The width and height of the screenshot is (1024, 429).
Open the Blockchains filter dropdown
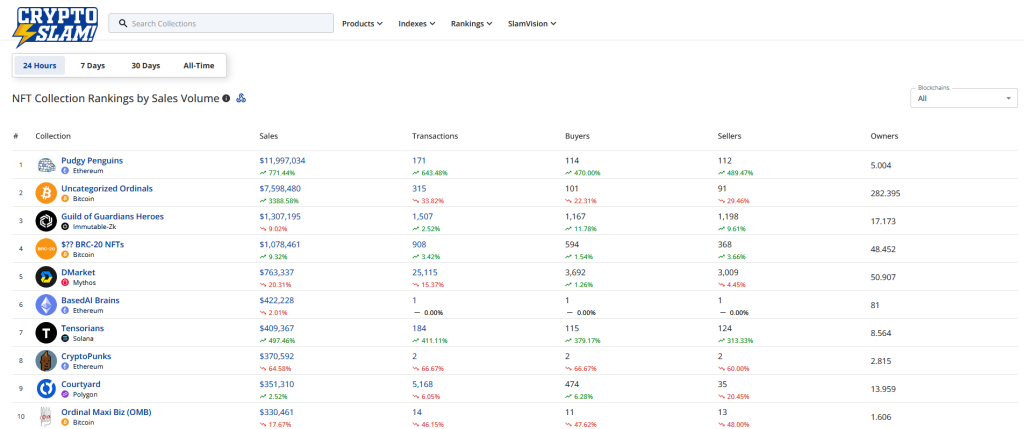pos(964,98)
